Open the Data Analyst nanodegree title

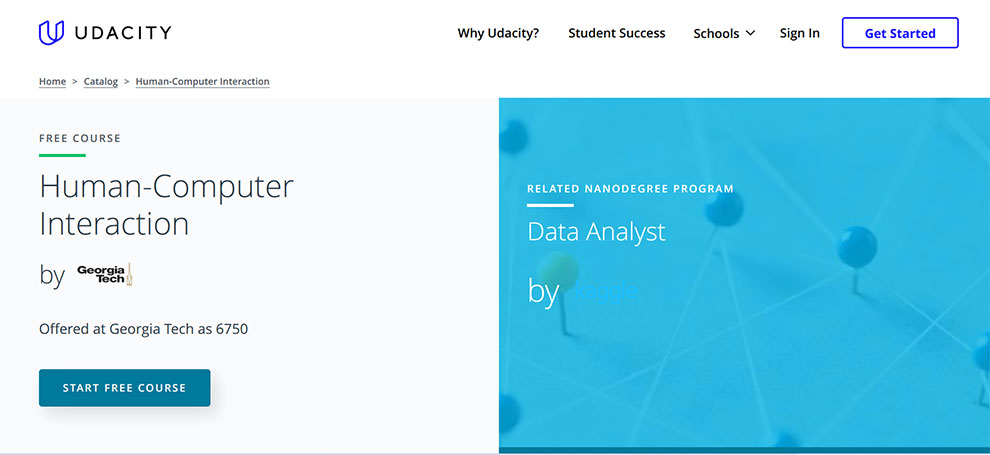(596, 232)
